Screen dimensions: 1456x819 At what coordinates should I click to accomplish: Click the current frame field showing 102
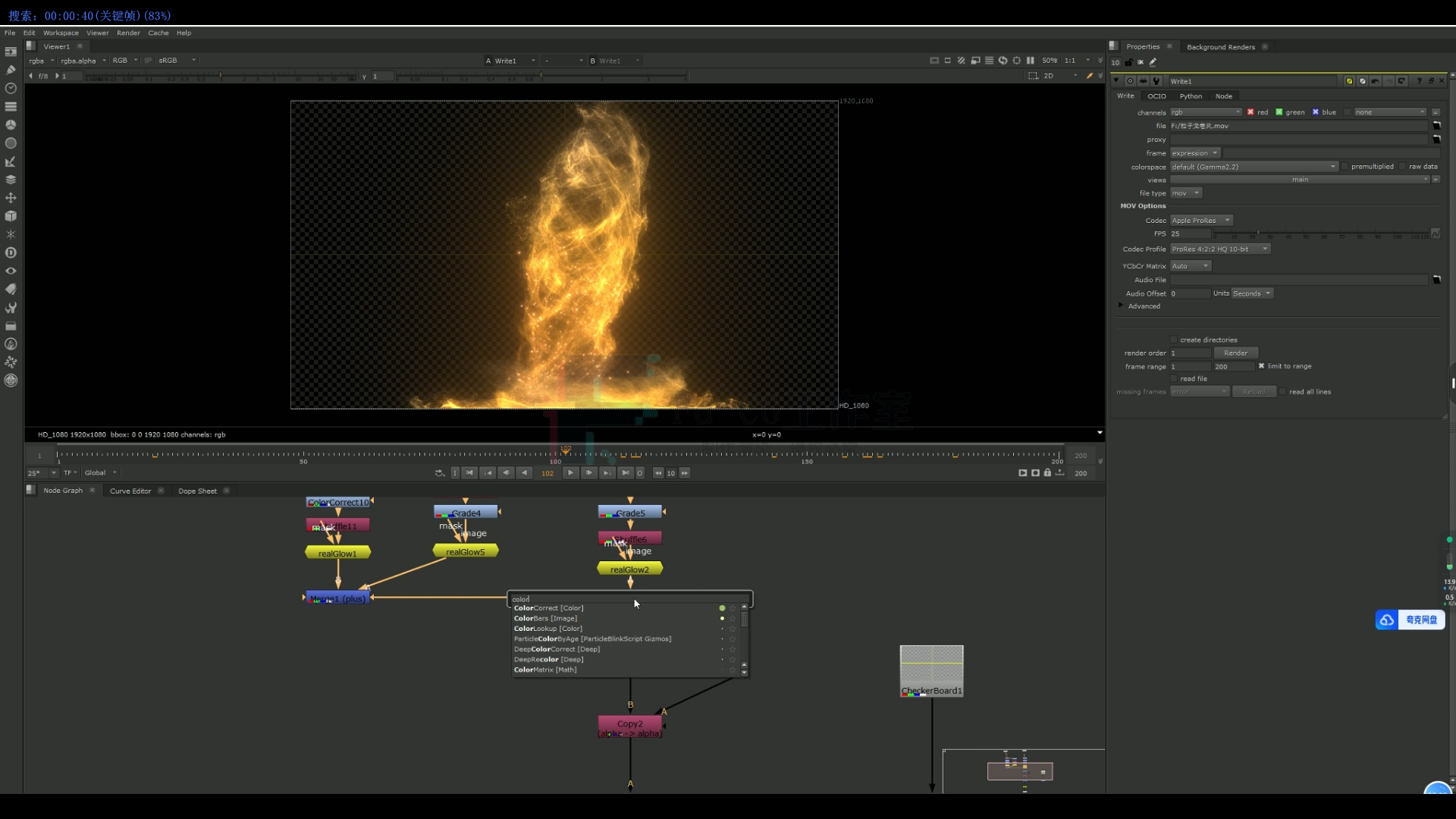pos(548,472)
